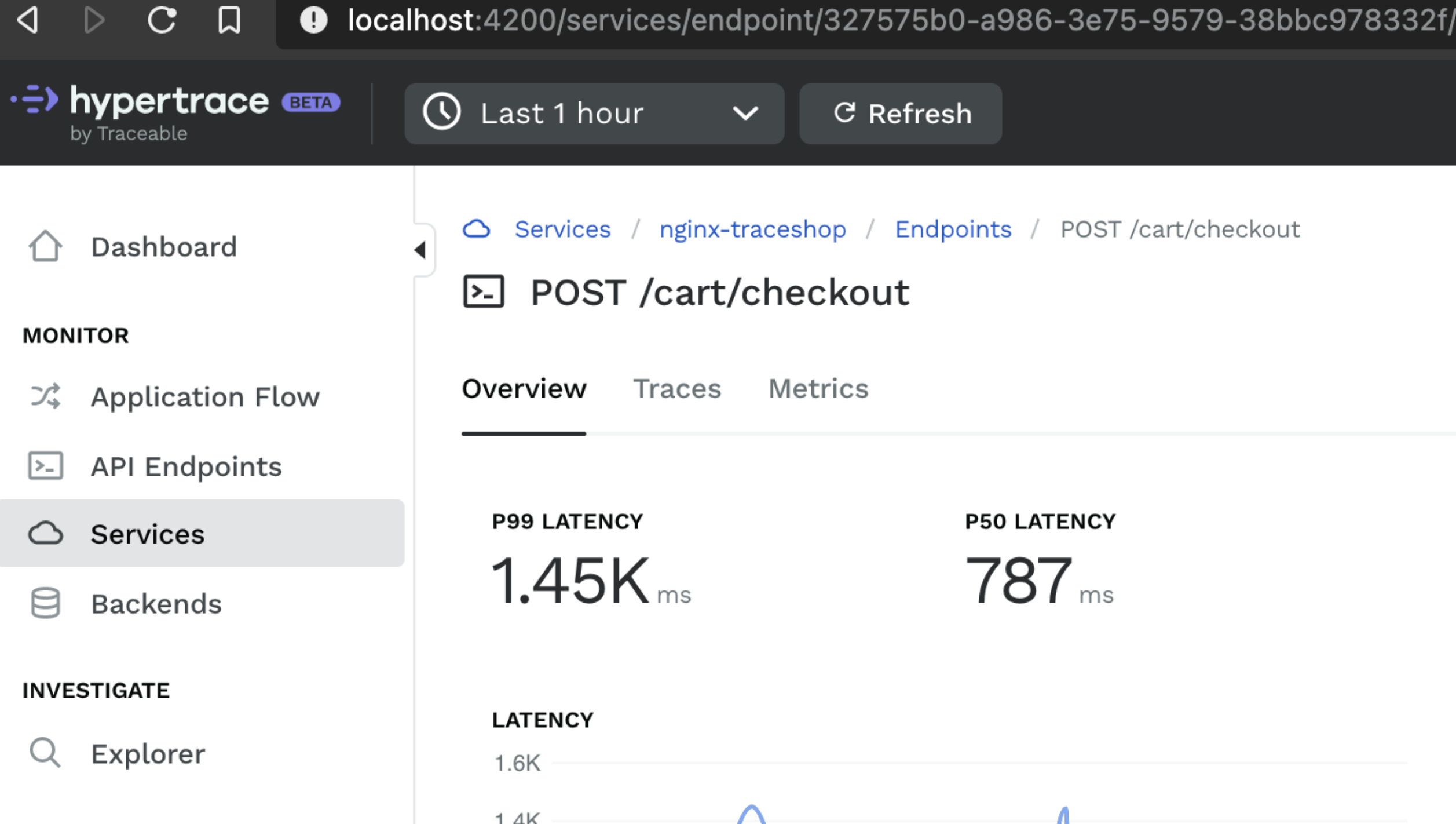
Task: Click the browser reload icon
Action: pyautogui.click(x=162, y=20)
